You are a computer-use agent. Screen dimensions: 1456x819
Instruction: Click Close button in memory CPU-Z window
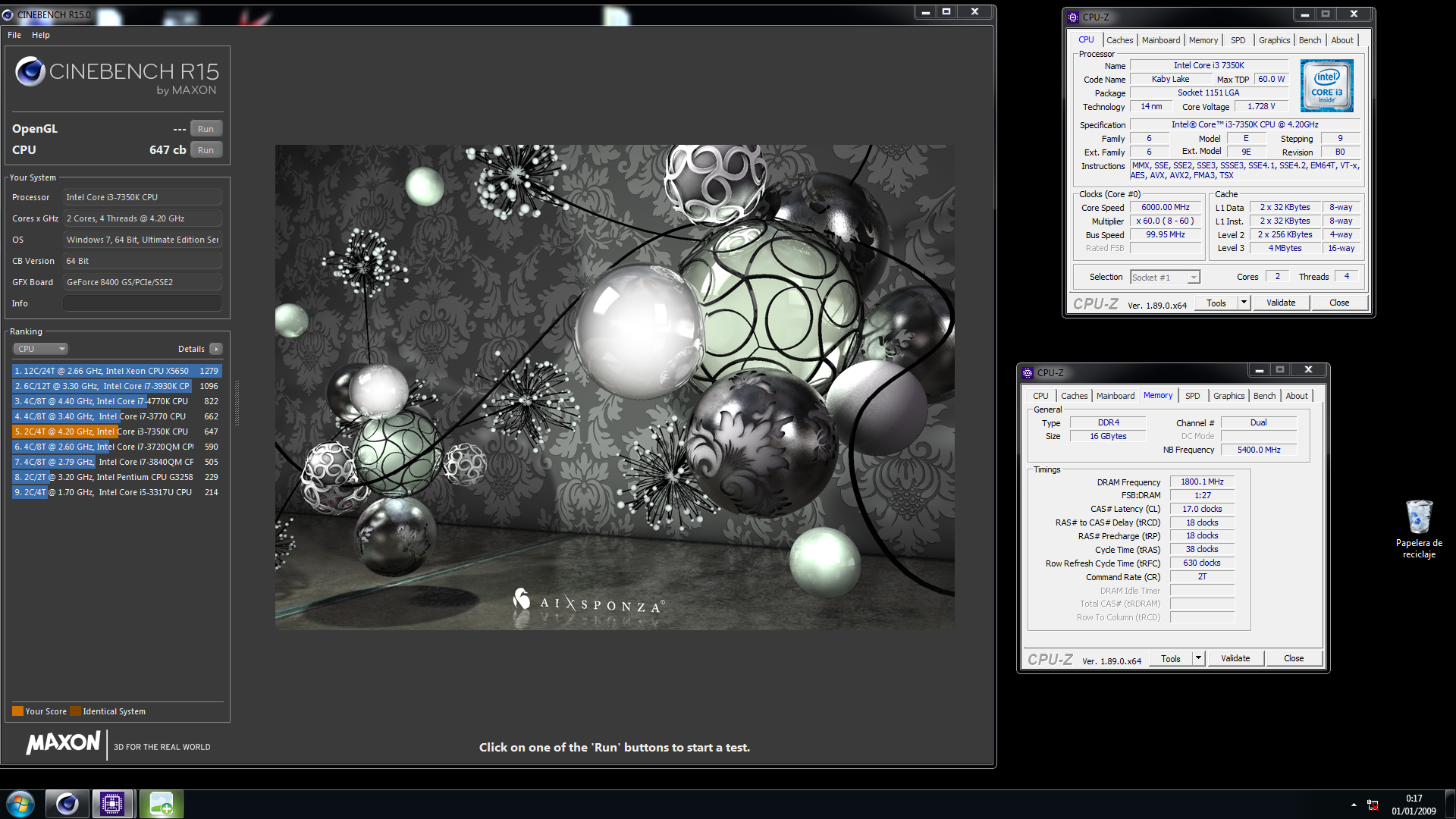pyautogui.click(x=1294, y=658)
